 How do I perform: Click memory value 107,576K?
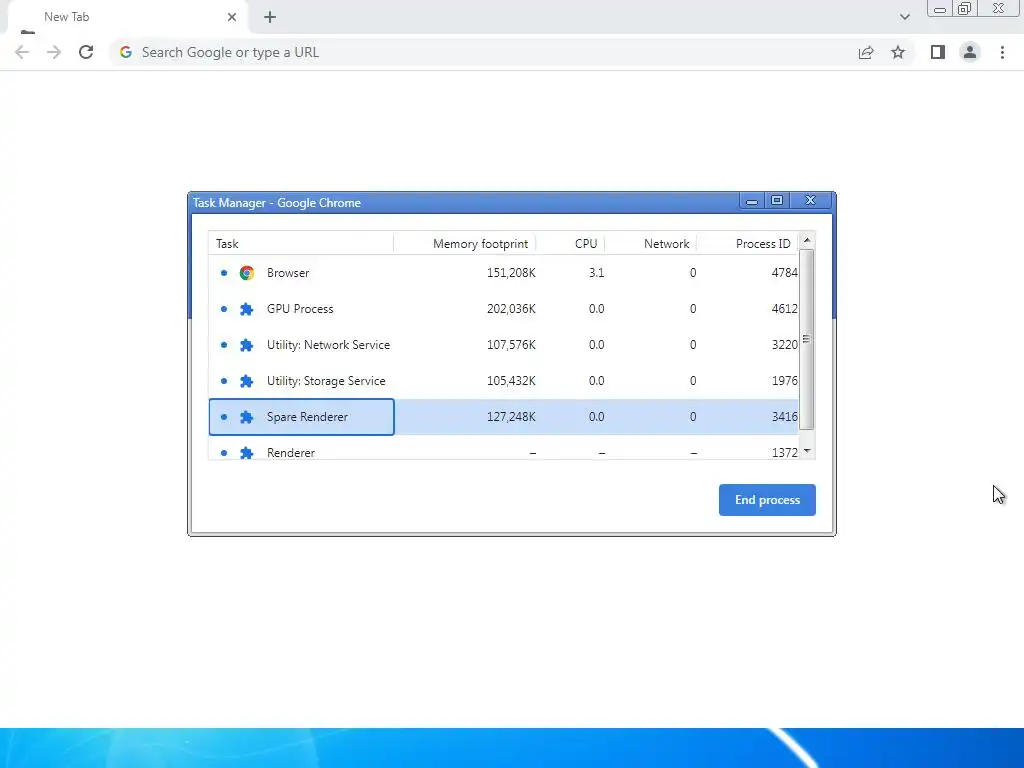(x=511, y=345)
